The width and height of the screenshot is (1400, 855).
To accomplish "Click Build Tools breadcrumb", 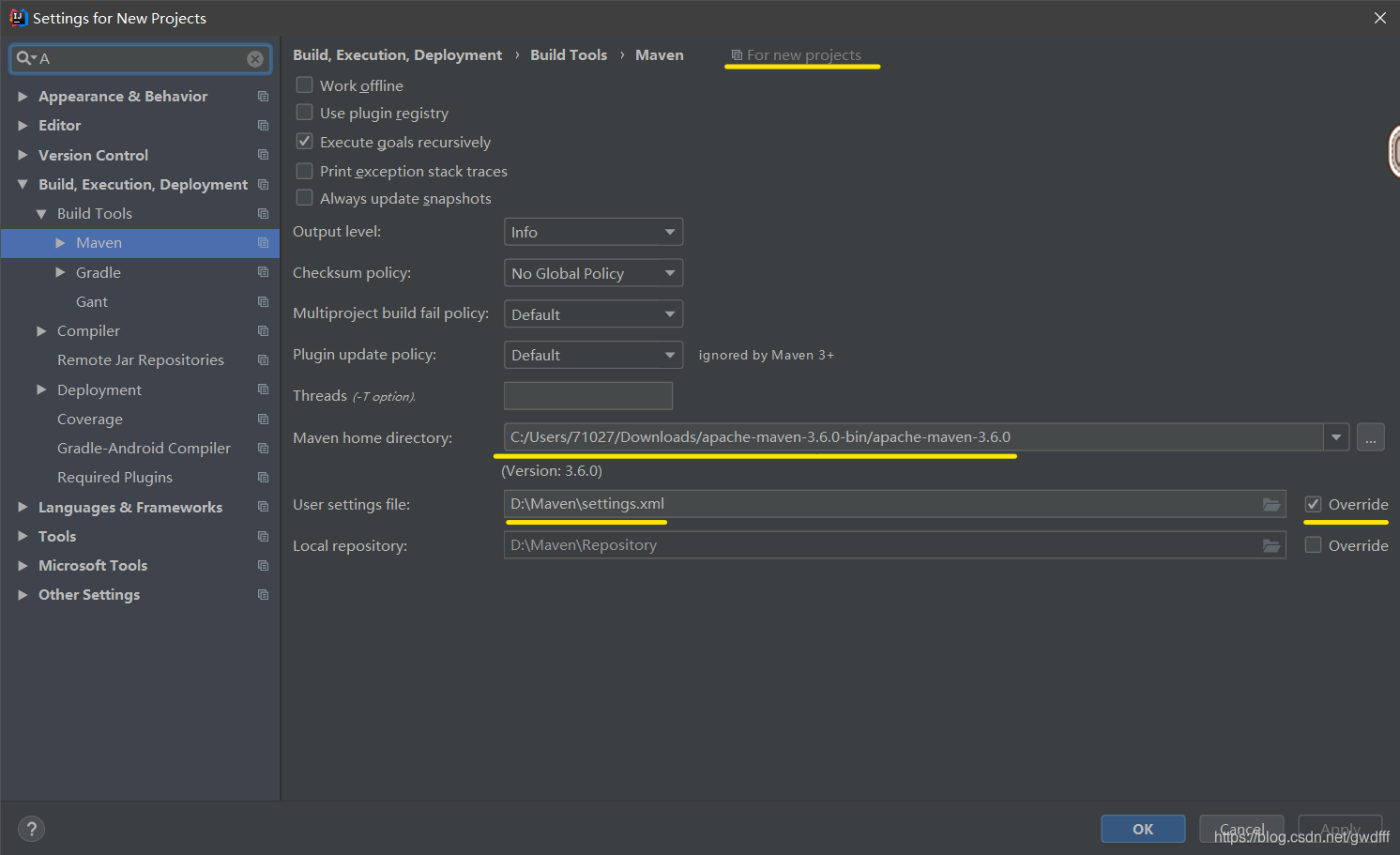I will coord(569,55).
